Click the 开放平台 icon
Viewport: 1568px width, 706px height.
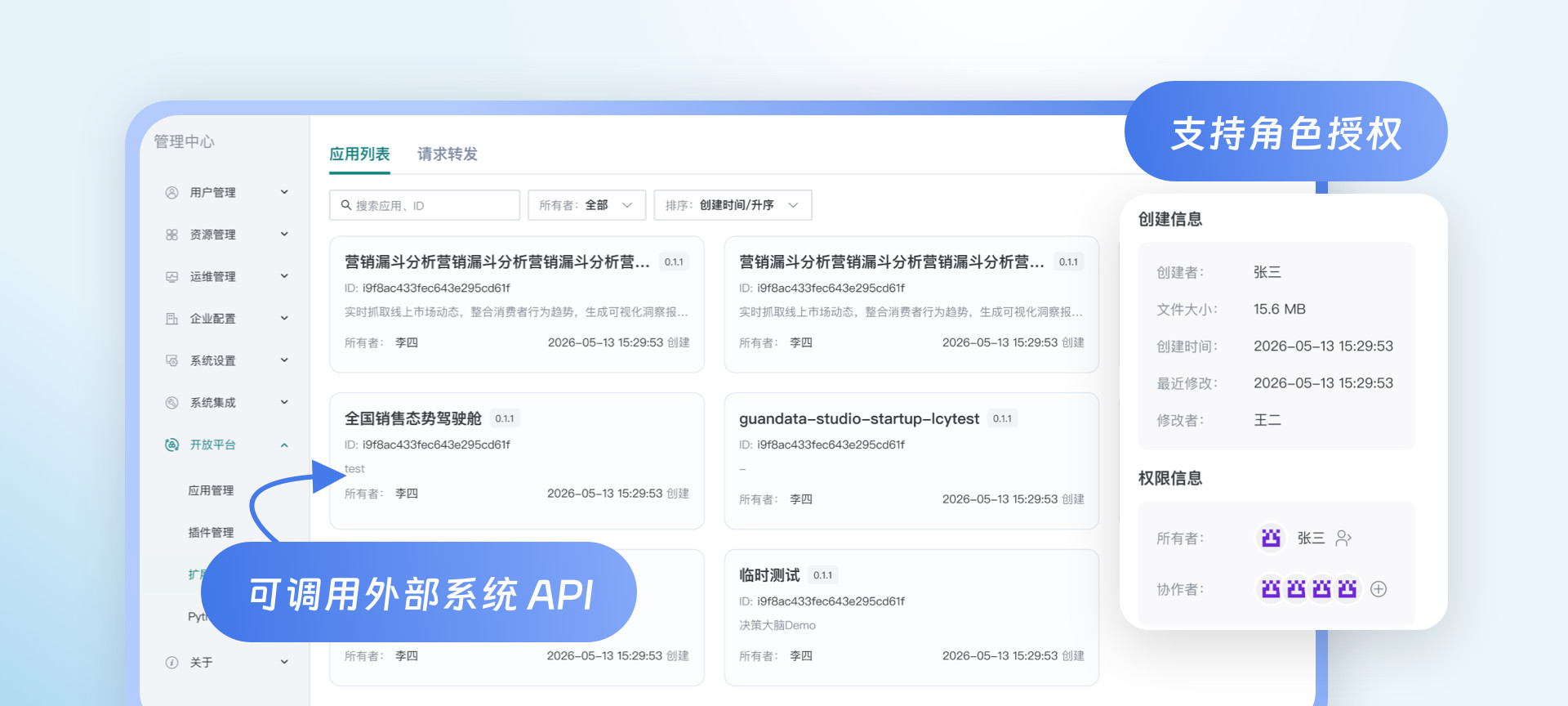(x=171, y=445)
